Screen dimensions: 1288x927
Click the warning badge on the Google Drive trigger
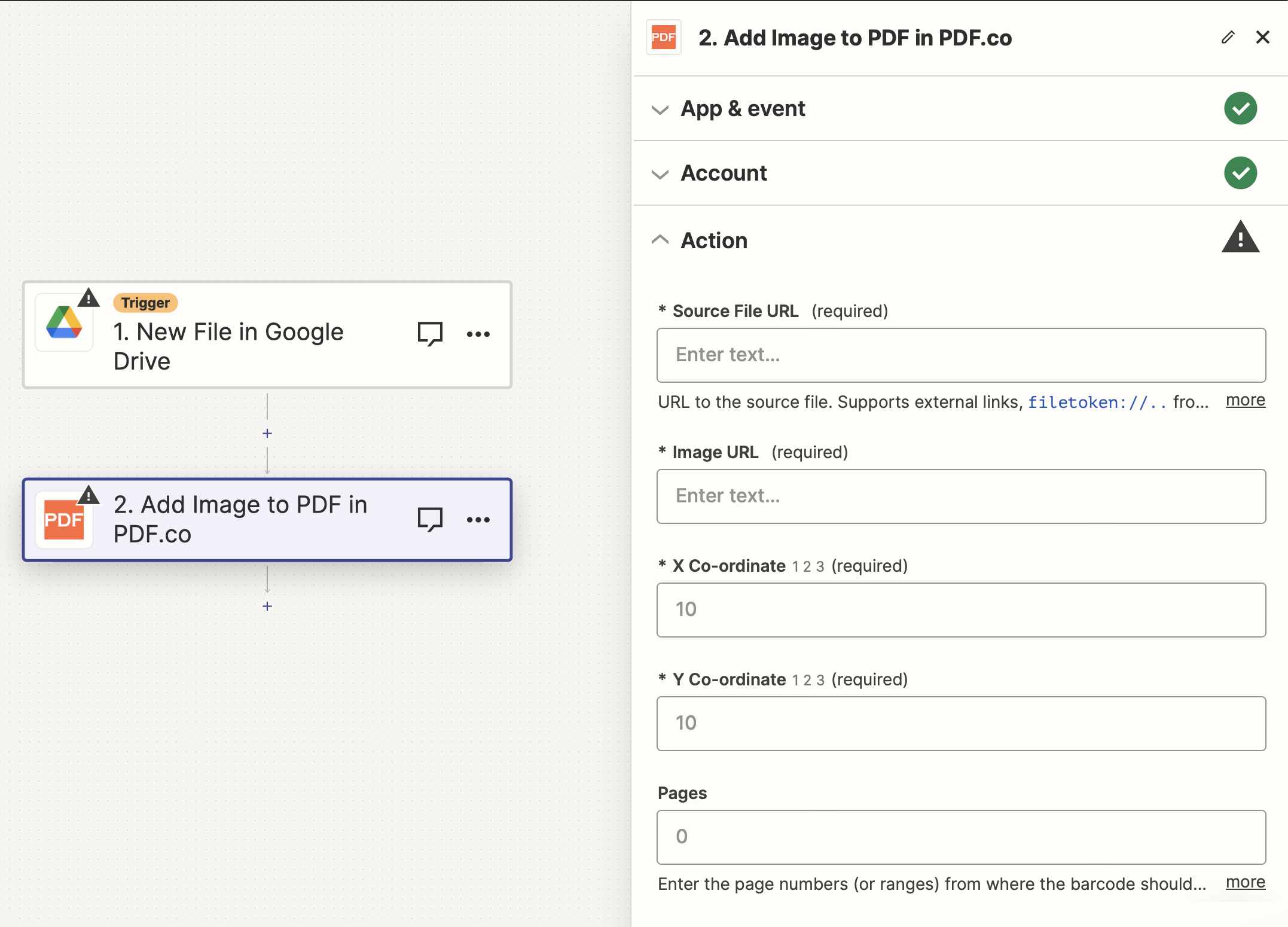pyautogui.click(x=88, y=298)
